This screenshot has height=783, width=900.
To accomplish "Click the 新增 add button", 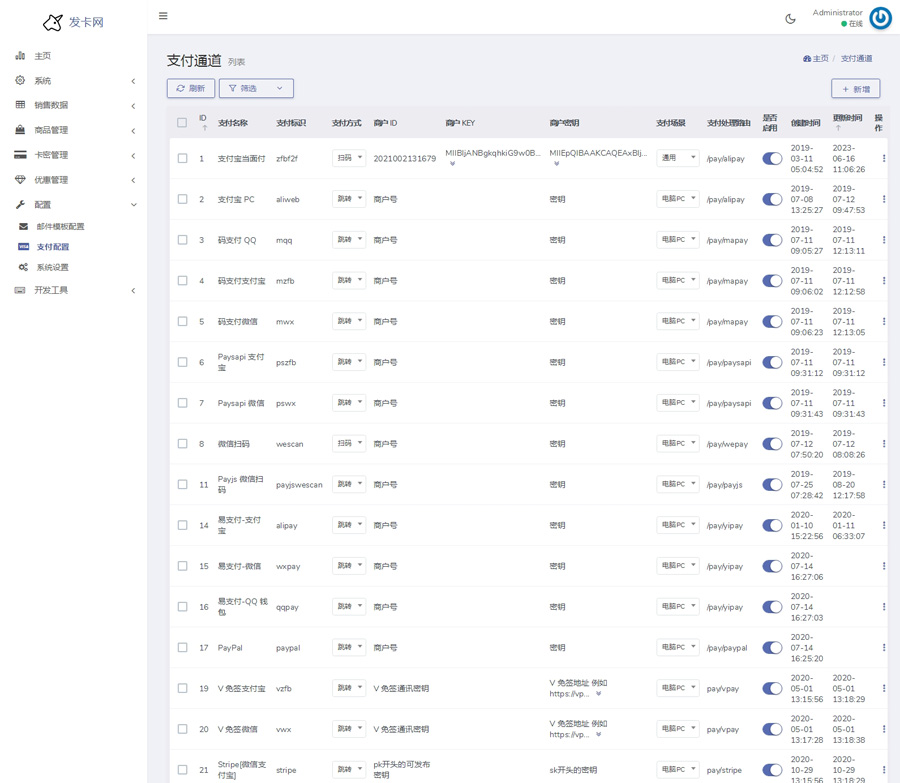I will pyautogui.click(x=855, y=89).
